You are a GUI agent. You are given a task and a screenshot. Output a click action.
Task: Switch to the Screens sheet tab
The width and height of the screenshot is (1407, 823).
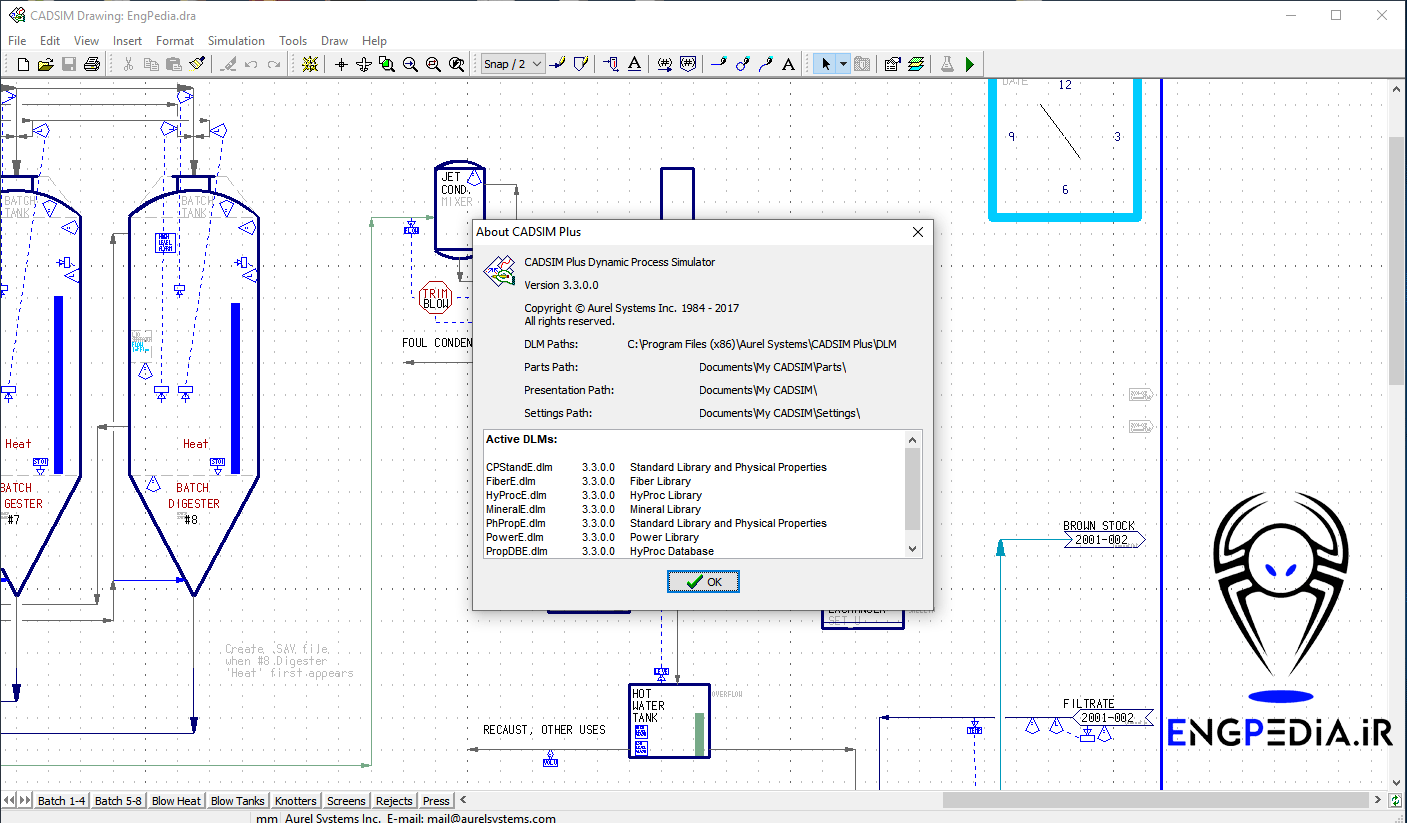[346, 801]
